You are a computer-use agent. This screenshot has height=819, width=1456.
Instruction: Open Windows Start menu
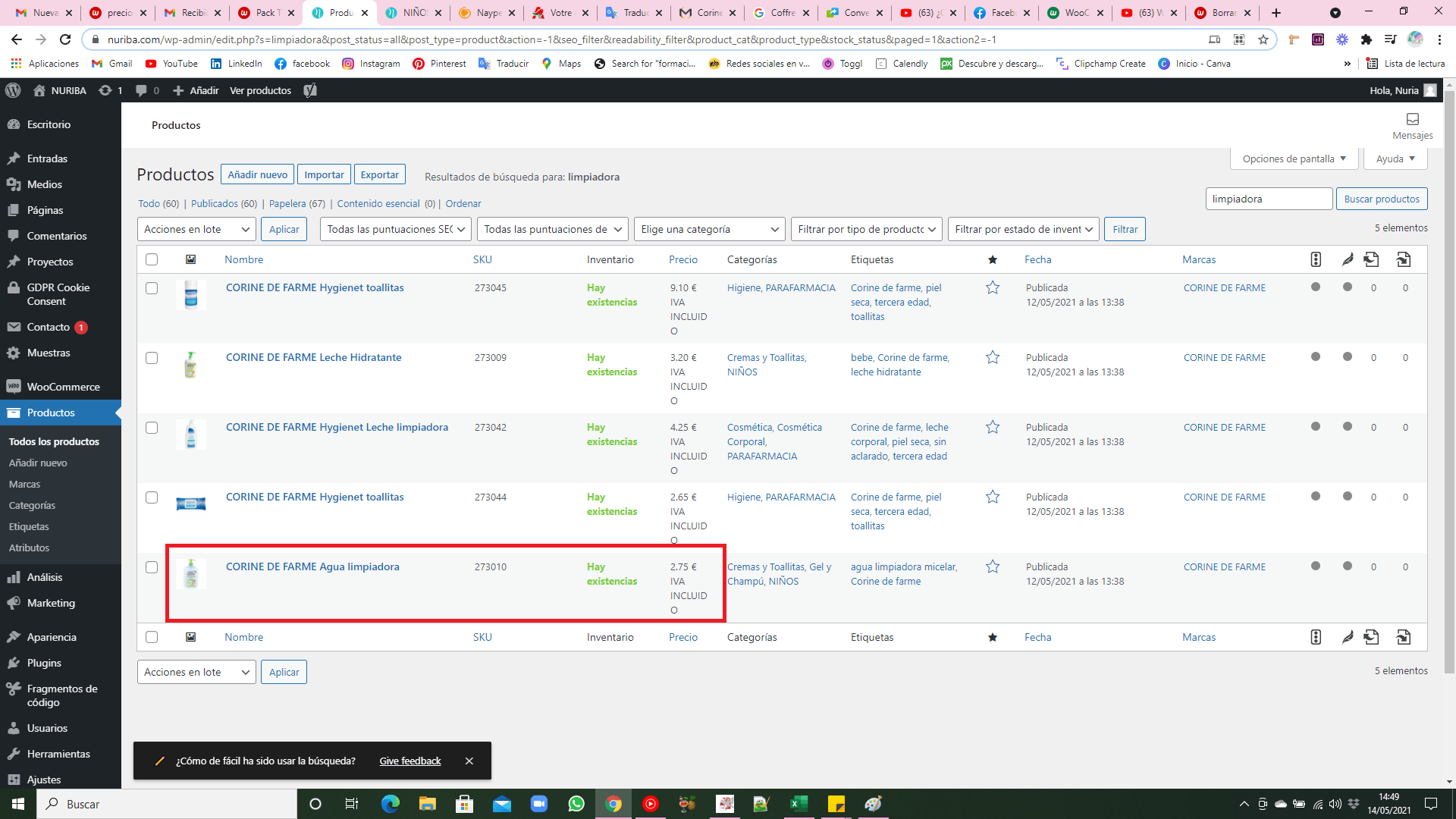point(18,804)
